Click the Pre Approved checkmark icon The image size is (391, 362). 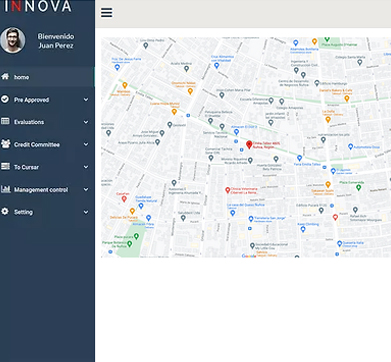tap(5, 99)
